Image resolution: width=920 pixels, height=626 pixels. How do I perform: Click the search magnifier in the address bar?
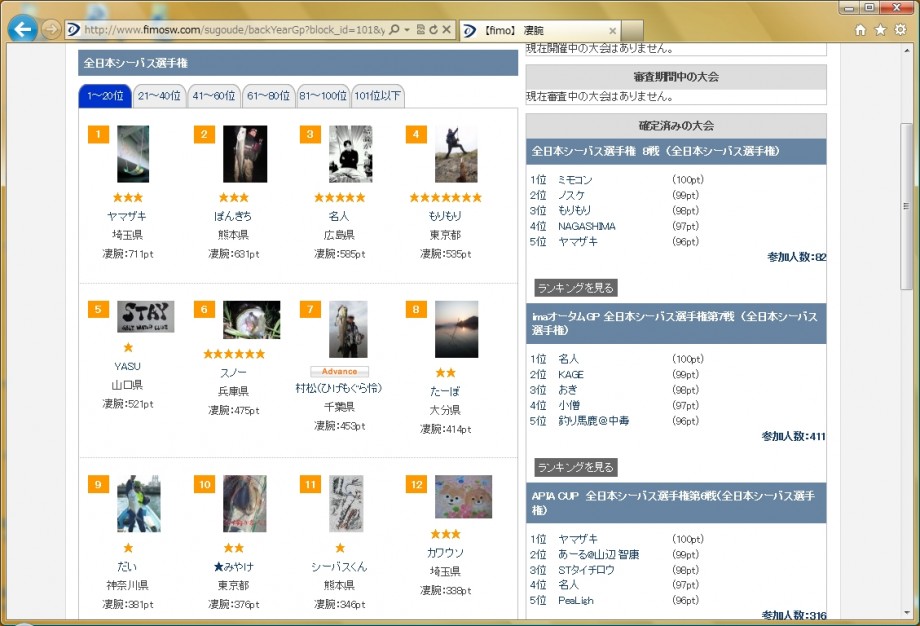(x=394, y=29)
